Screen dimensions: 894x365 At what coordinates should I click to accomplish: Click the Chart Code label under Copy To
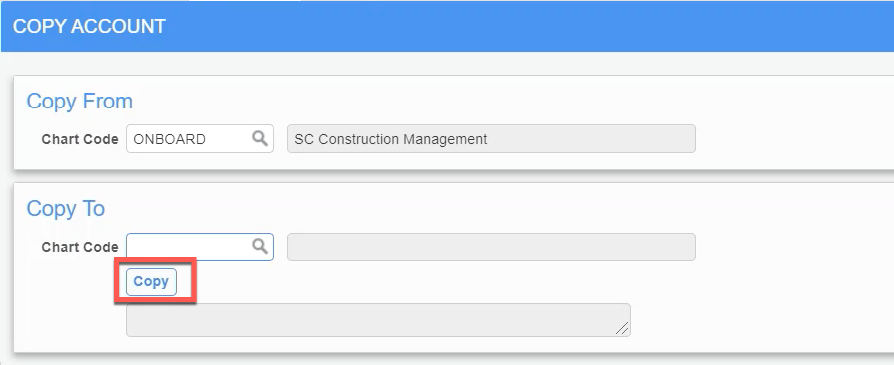tap(80, 247)
